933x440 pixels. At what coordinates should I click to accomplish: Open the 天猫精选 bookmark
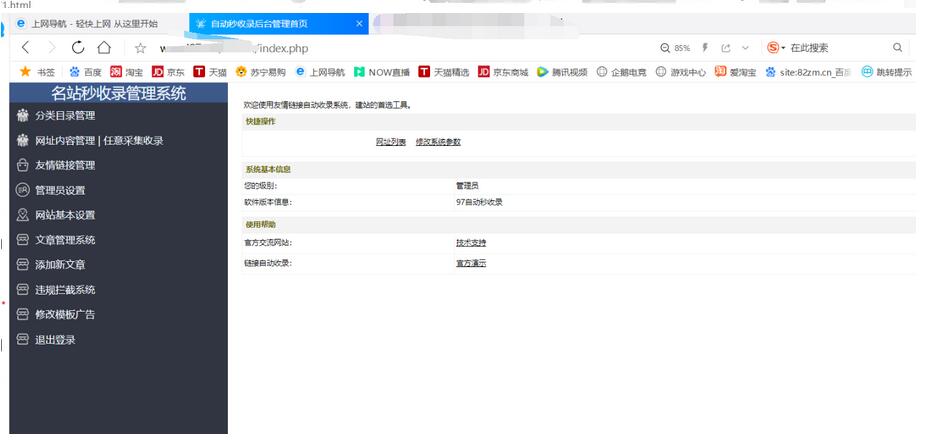pos(444,72)
